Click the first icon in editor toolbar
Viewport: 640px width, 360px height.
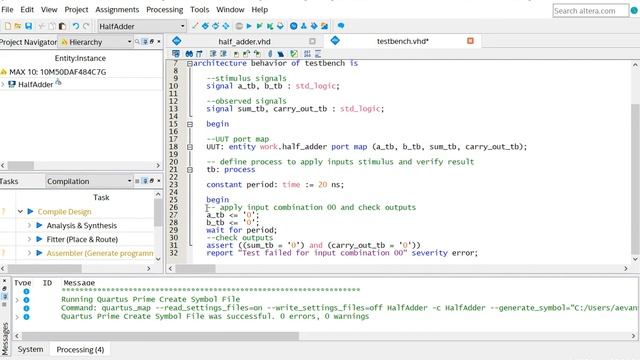176,53
